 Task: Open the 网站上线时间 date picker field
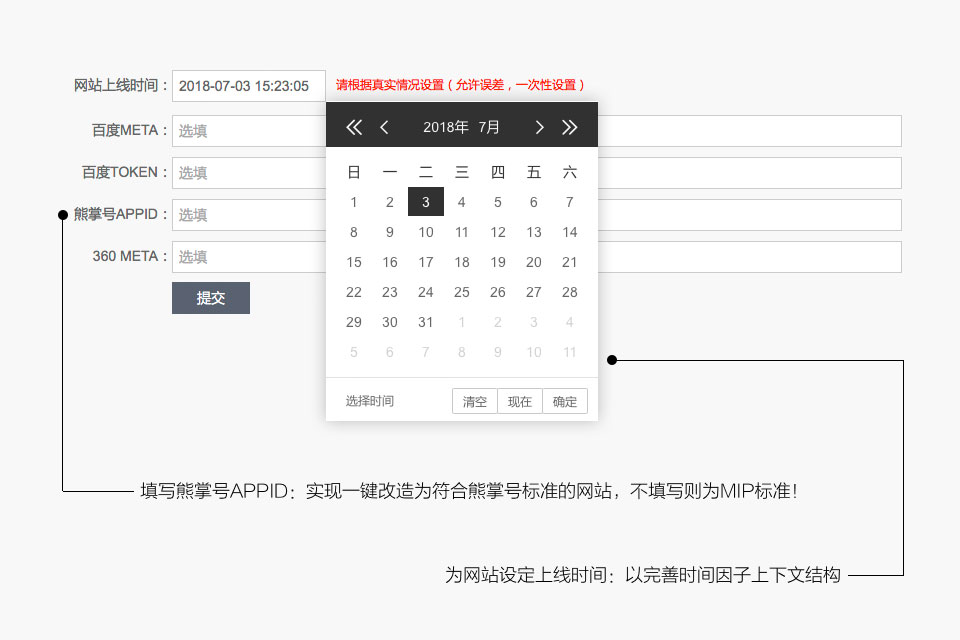pyautogui.click(x=248, y=85)
